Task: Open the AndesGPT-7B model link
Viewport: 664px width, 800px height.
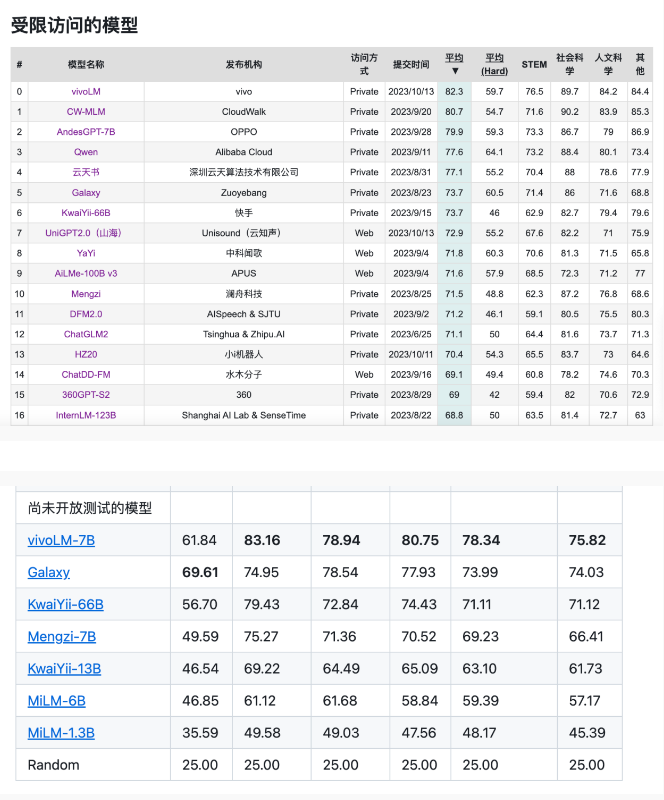Action: (86, 132)
